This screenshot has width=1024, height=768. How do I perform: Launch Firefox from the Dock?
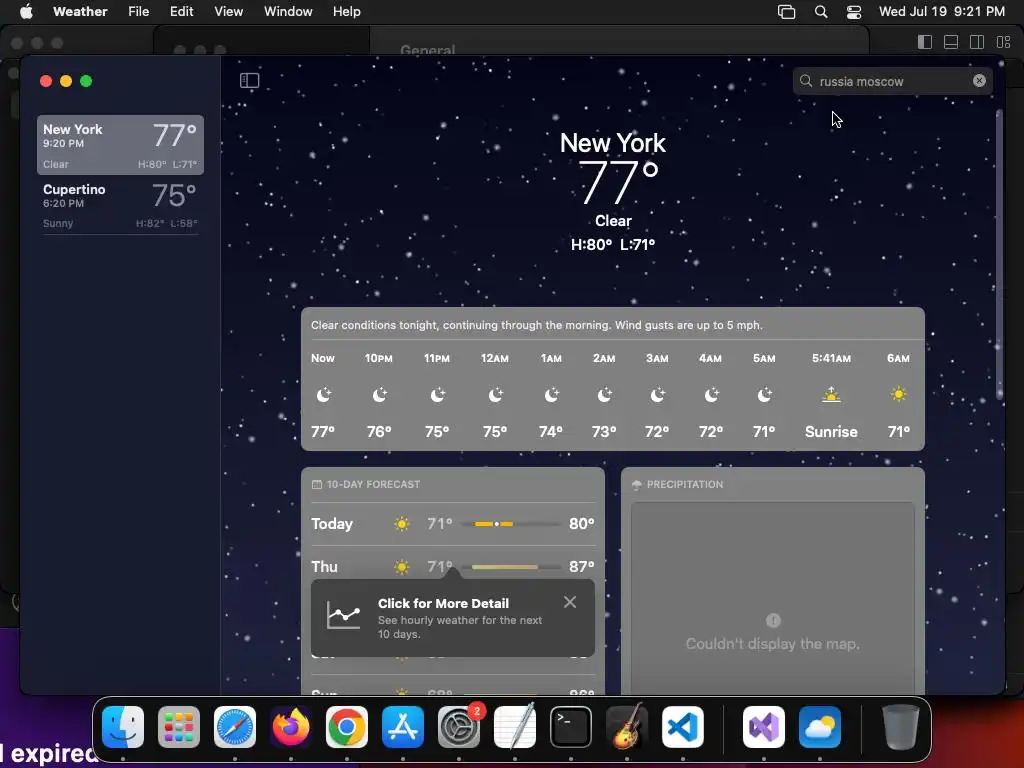pyautogui.click(x=291, y=727)
